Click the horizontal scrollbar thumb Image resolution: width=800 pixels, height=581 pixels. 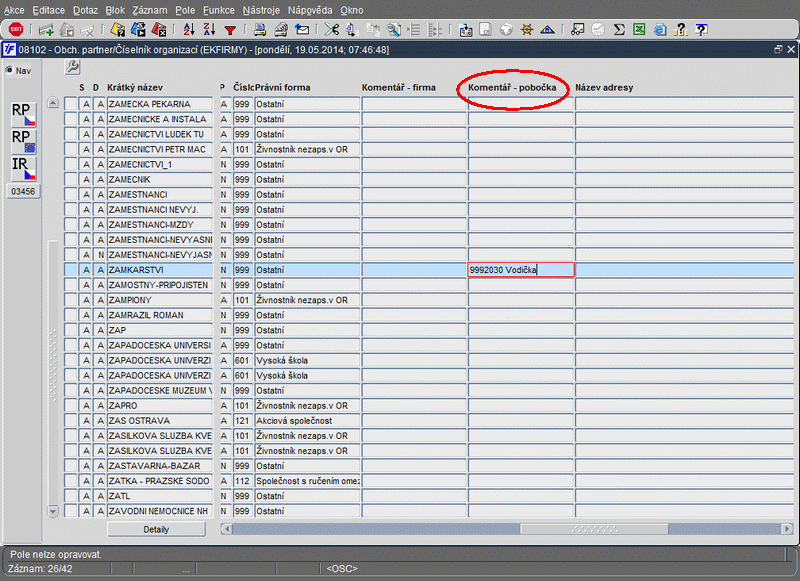click(x=594, y=529)
